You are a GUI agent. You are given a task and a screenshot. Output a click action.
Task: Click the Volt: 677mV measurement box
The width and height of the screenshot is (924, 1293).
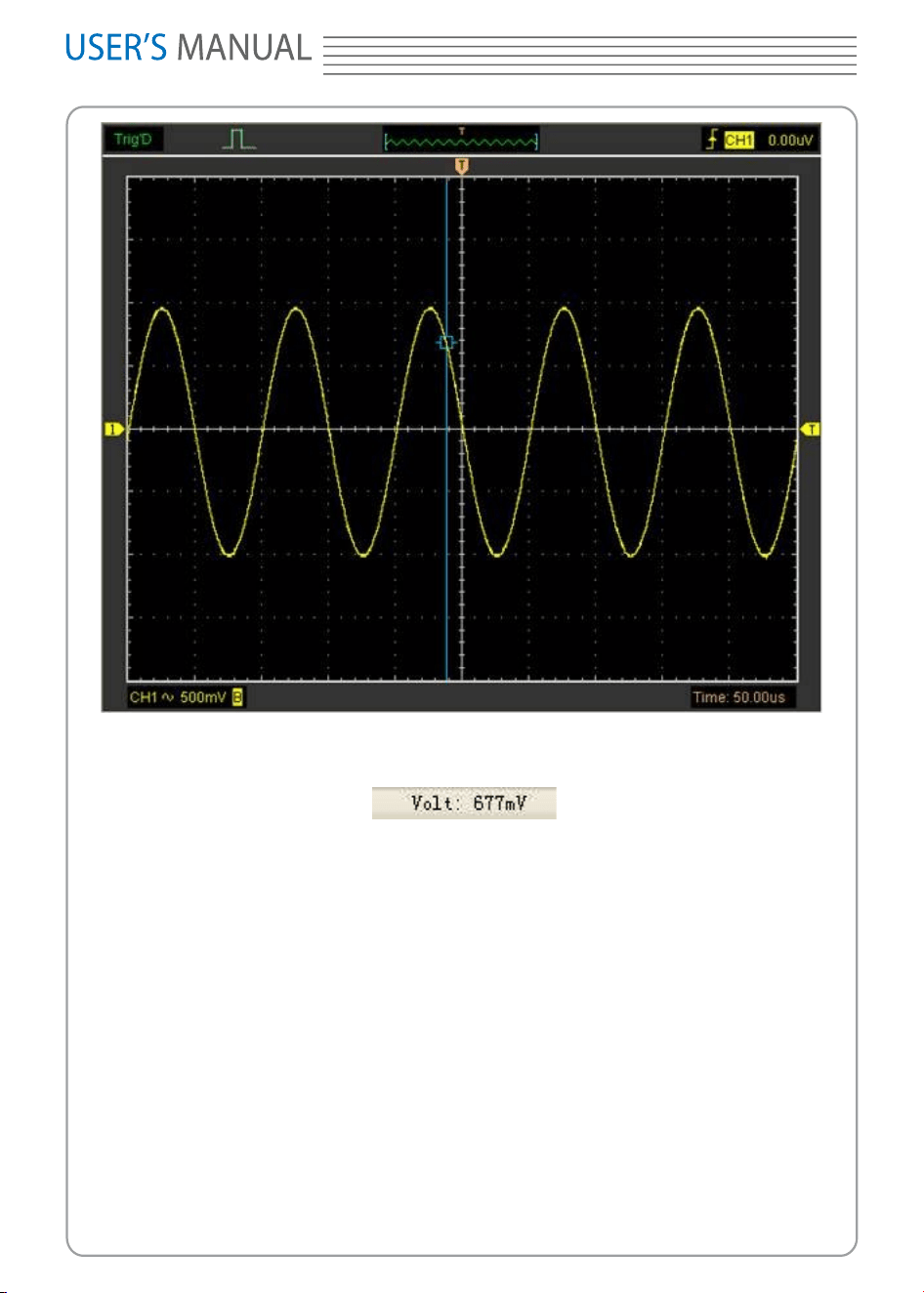[x=464, y=803]
